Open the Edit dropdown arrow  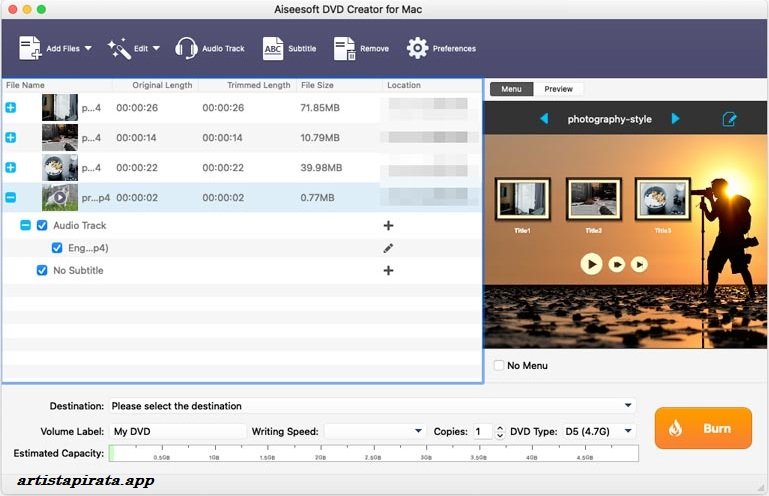pyautogui.click(x=156, y=48)
